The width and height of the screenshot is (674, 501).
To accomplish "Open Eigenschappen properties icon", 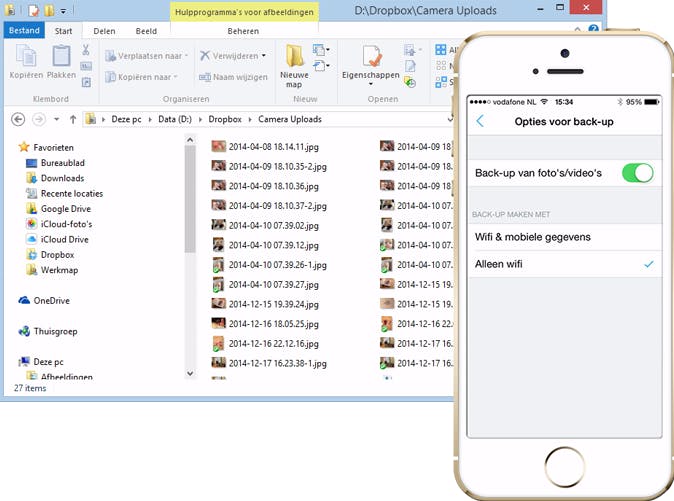I will click(x=371, y=56).
